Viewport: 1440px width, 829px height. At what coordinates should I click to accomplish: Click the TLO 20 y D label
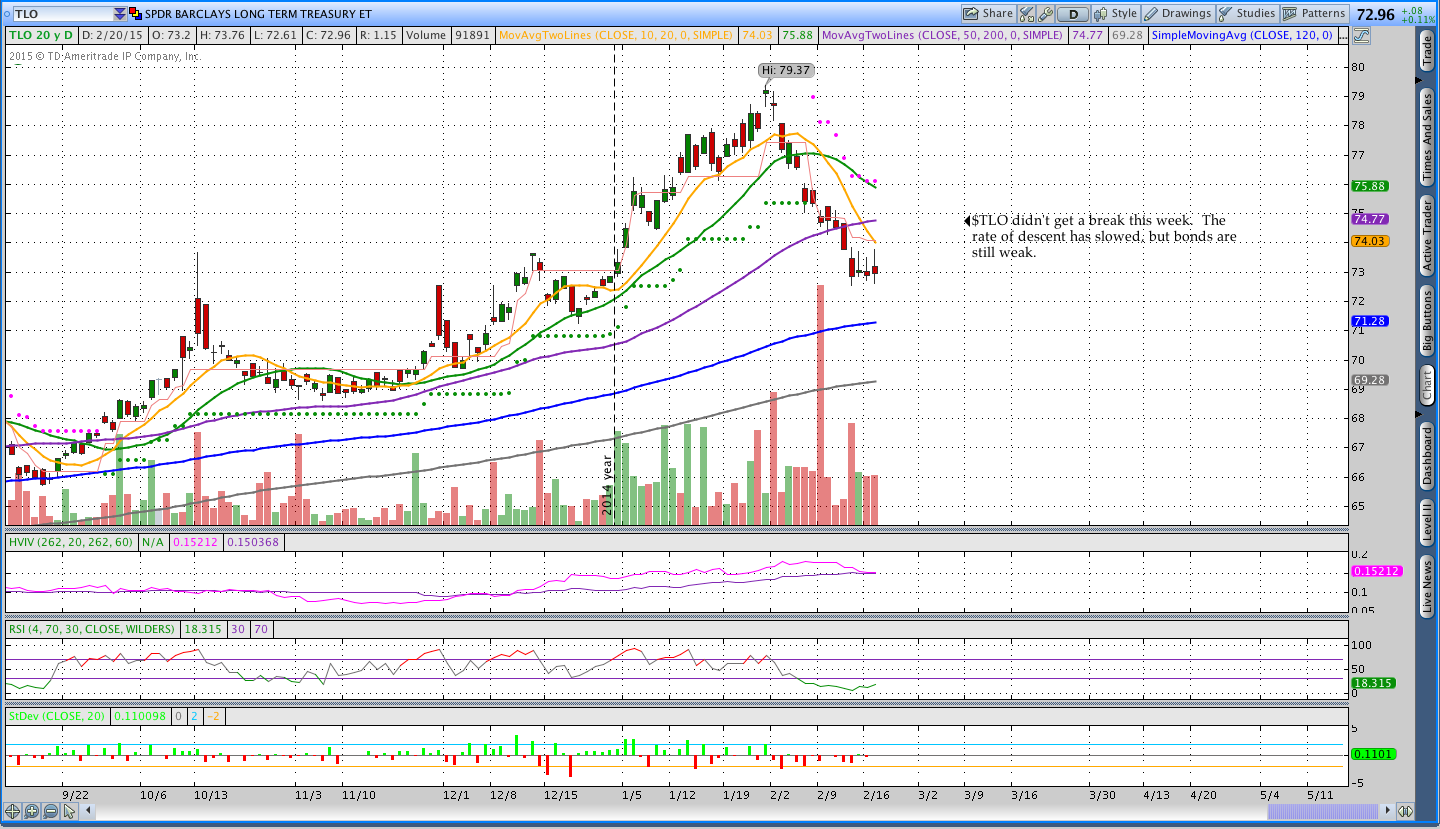tap(42, 35)
